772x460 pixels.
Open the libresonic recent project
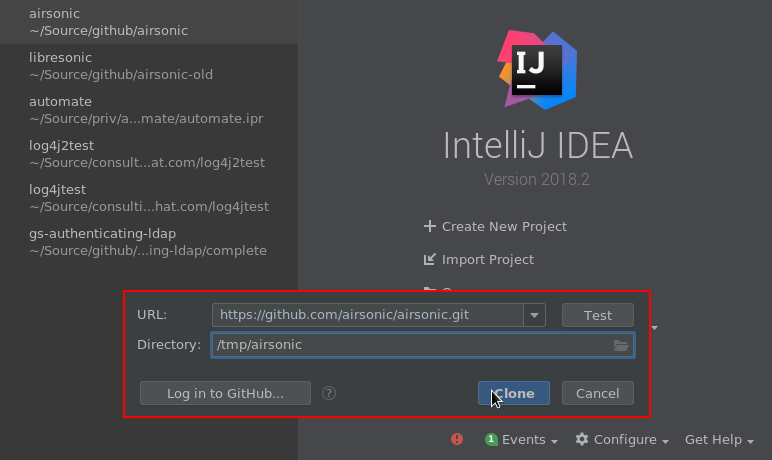coord(120,66)
